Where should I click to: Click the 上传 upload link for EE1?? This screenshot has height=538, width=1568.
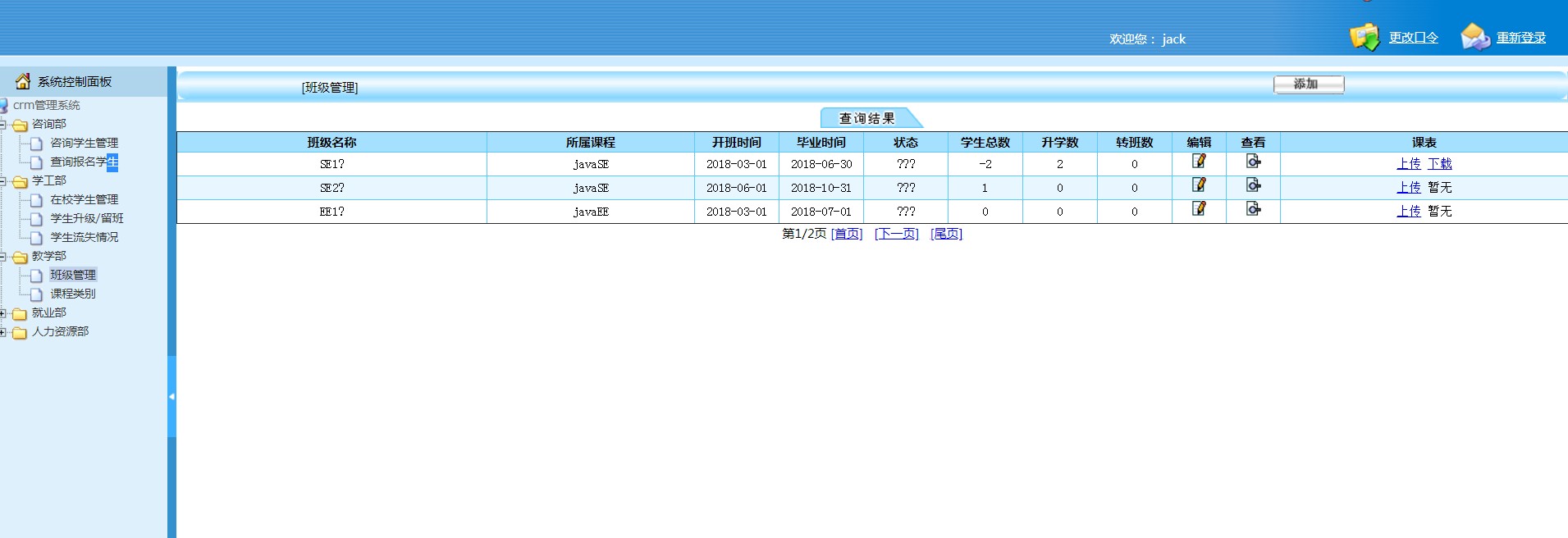point(1408,212)
